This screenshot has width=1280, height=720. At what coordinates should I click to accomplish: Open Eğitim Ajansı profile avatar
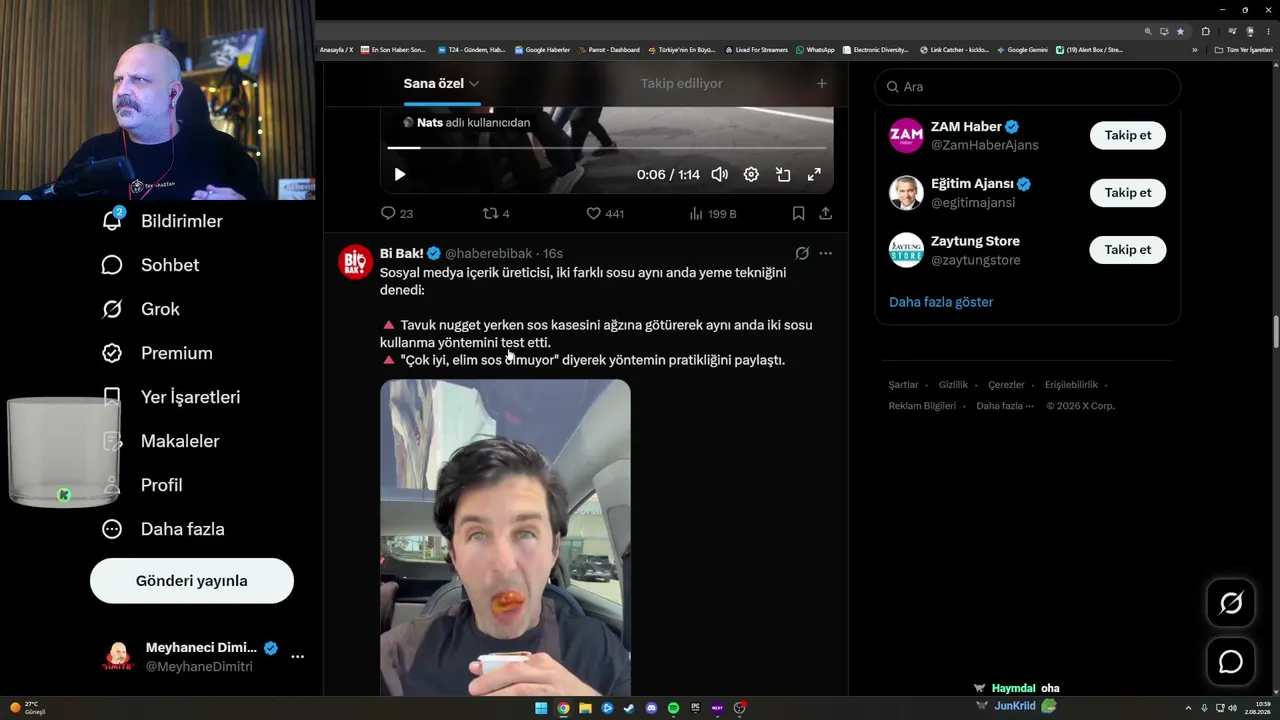click(906, 192)
